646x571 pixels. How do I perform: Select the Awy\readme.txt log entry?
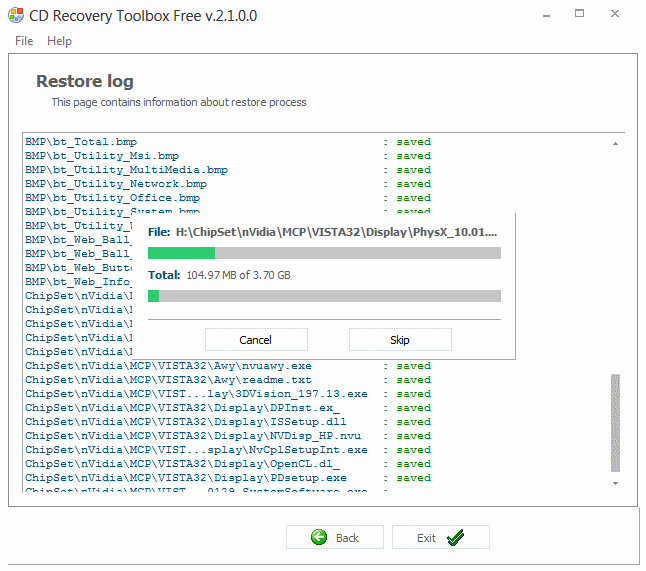[228, 380]
